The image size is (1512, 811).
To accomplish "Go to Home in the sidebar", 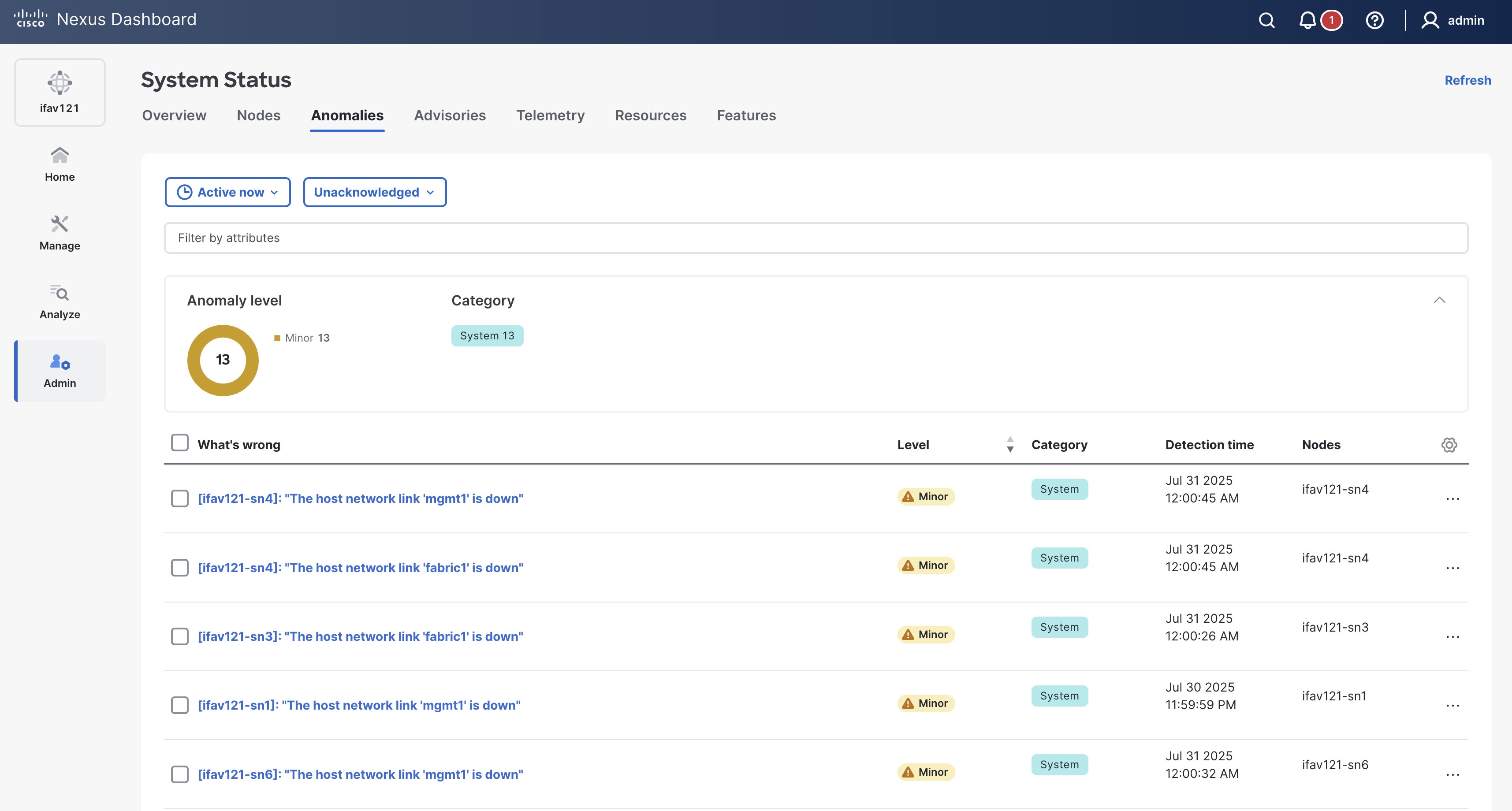I will pyautogui.click(x=60, y=165).
